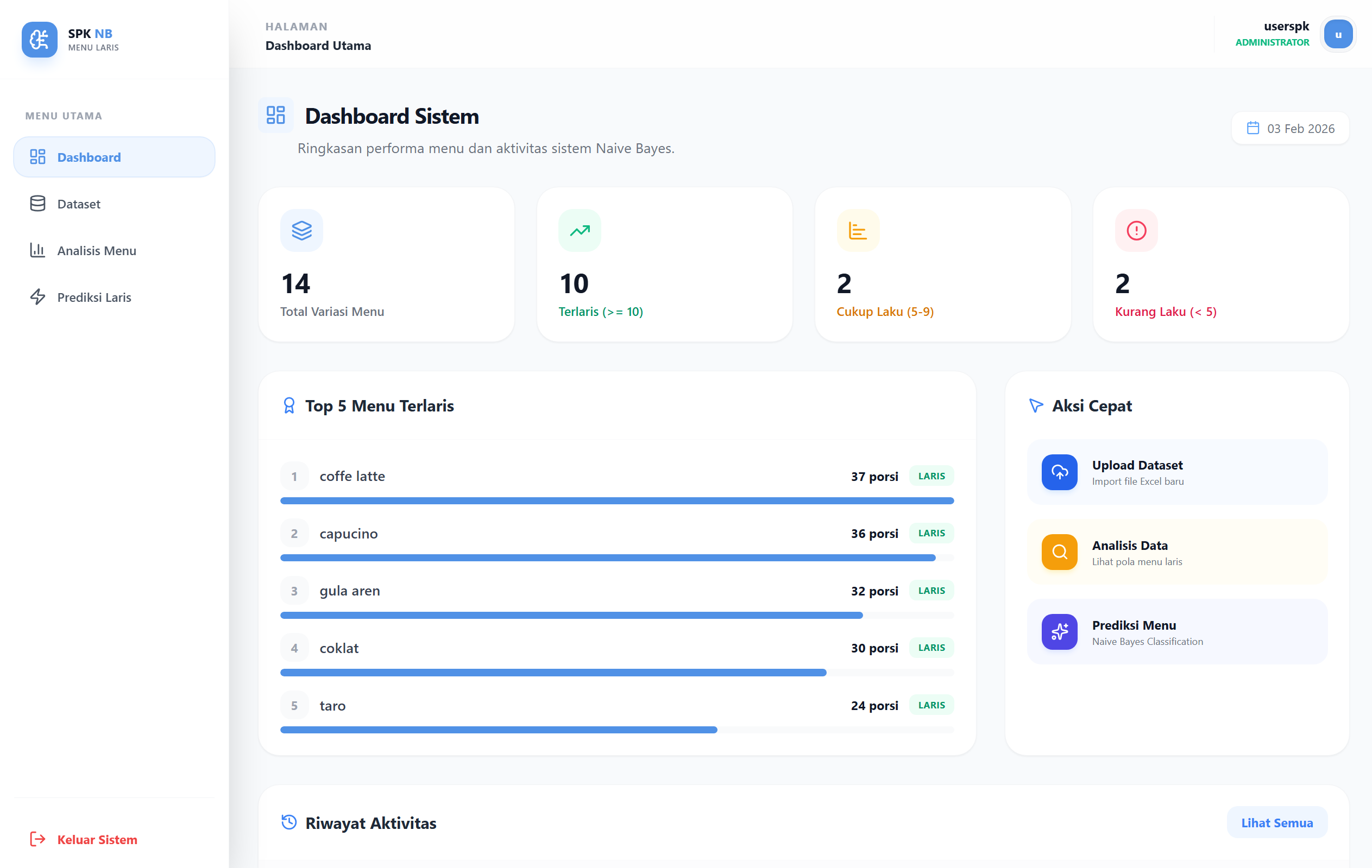Click the Dataset database icon
This screenshot has height=868, width=1372.
point(37,204)
